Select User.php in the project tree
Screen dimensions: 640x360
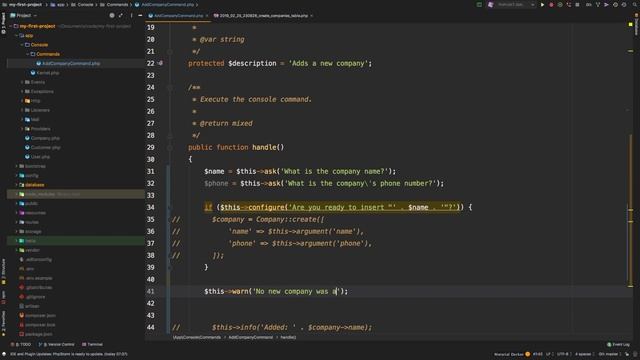pos(40,157)
